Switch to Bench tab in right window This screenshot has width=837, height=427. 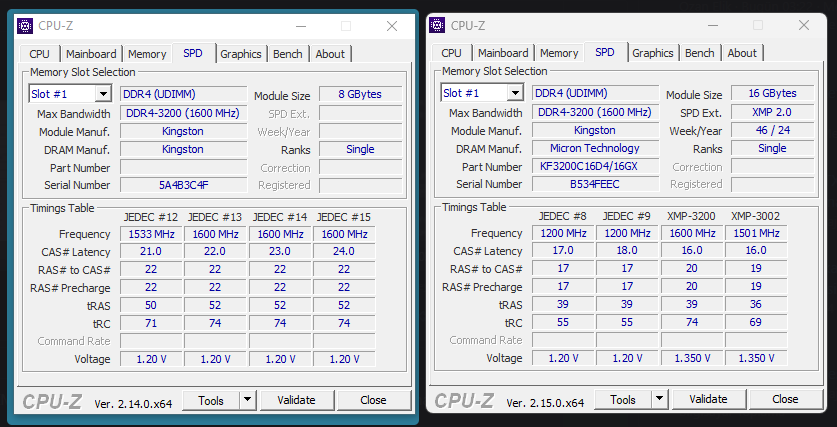[700, 53]
